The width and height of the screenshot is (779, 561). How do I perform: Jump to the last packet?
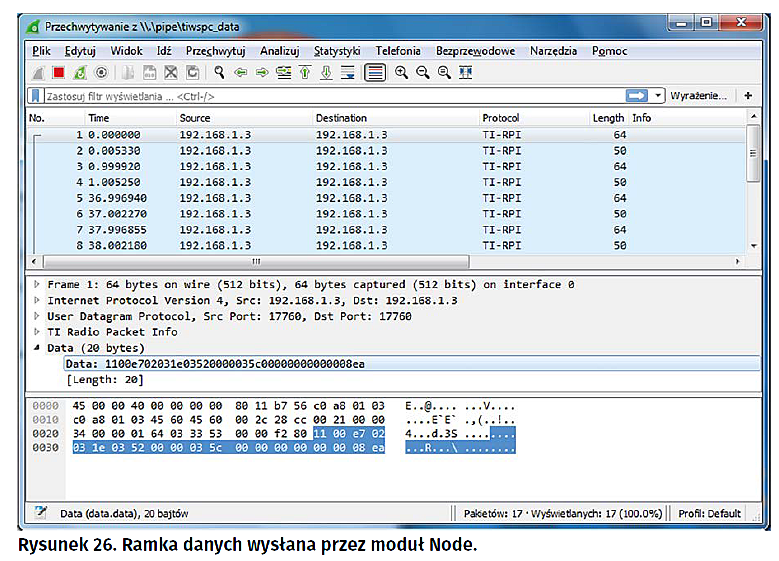326,72
